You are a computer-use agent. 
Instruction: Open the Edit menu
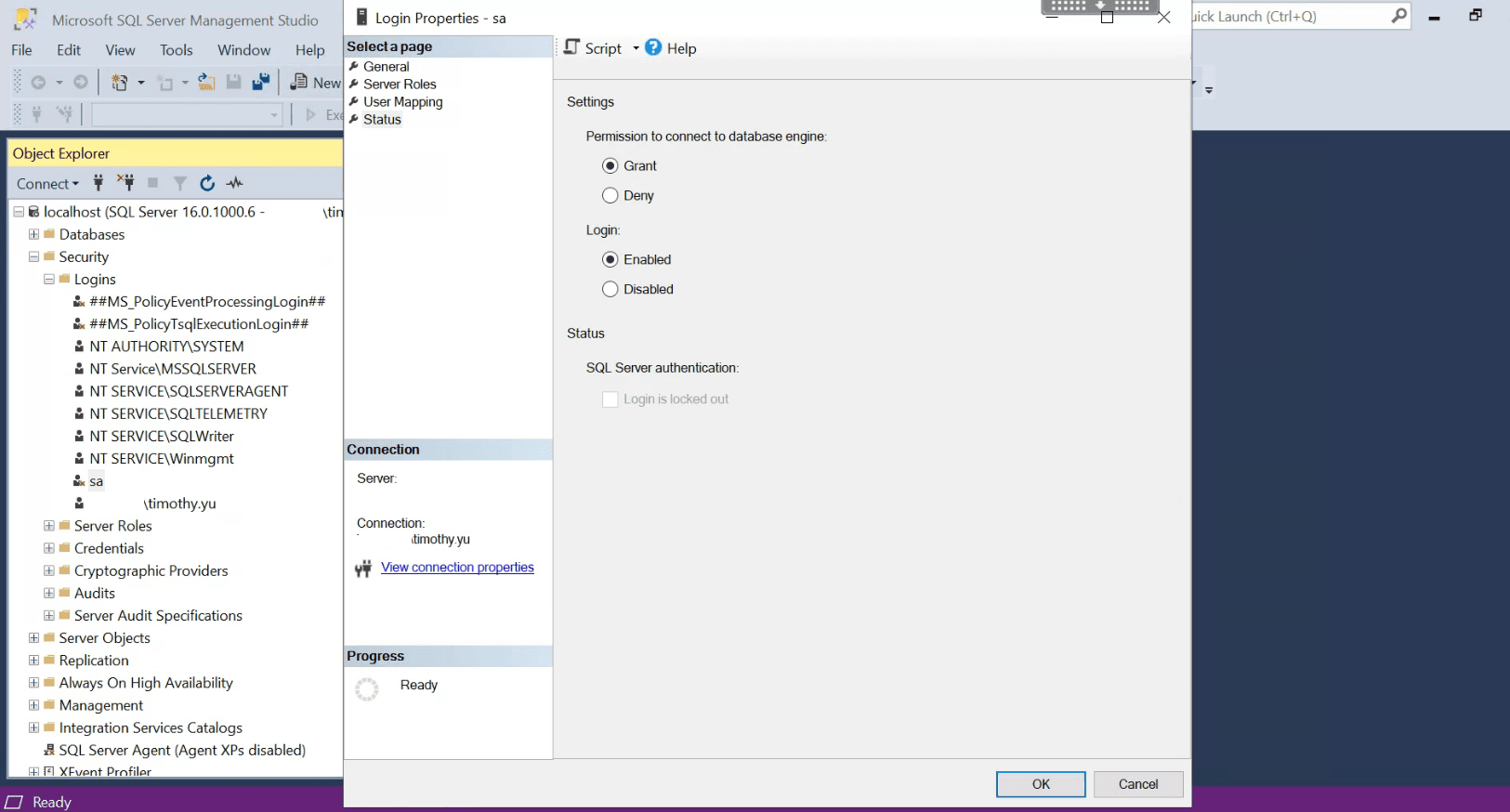point(69,50)
